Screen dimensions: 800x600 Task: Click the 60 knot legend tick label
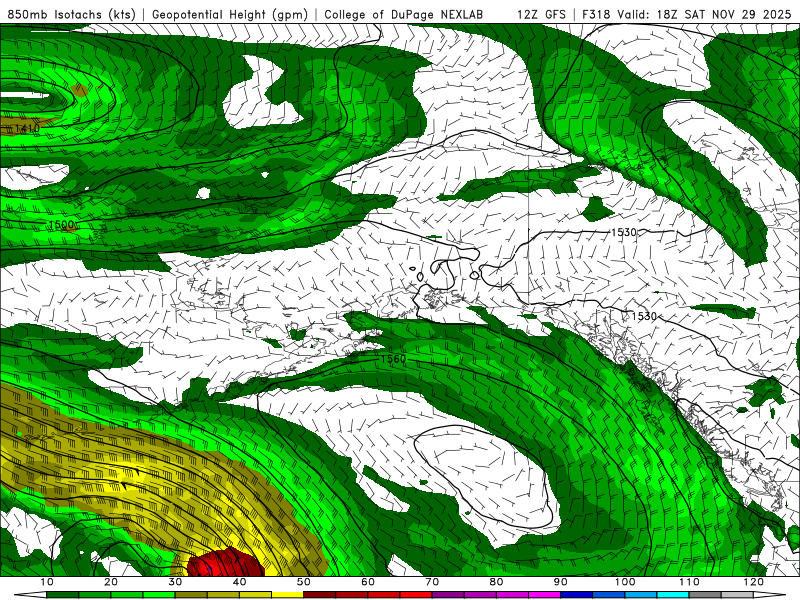click(x=368, y=582)
